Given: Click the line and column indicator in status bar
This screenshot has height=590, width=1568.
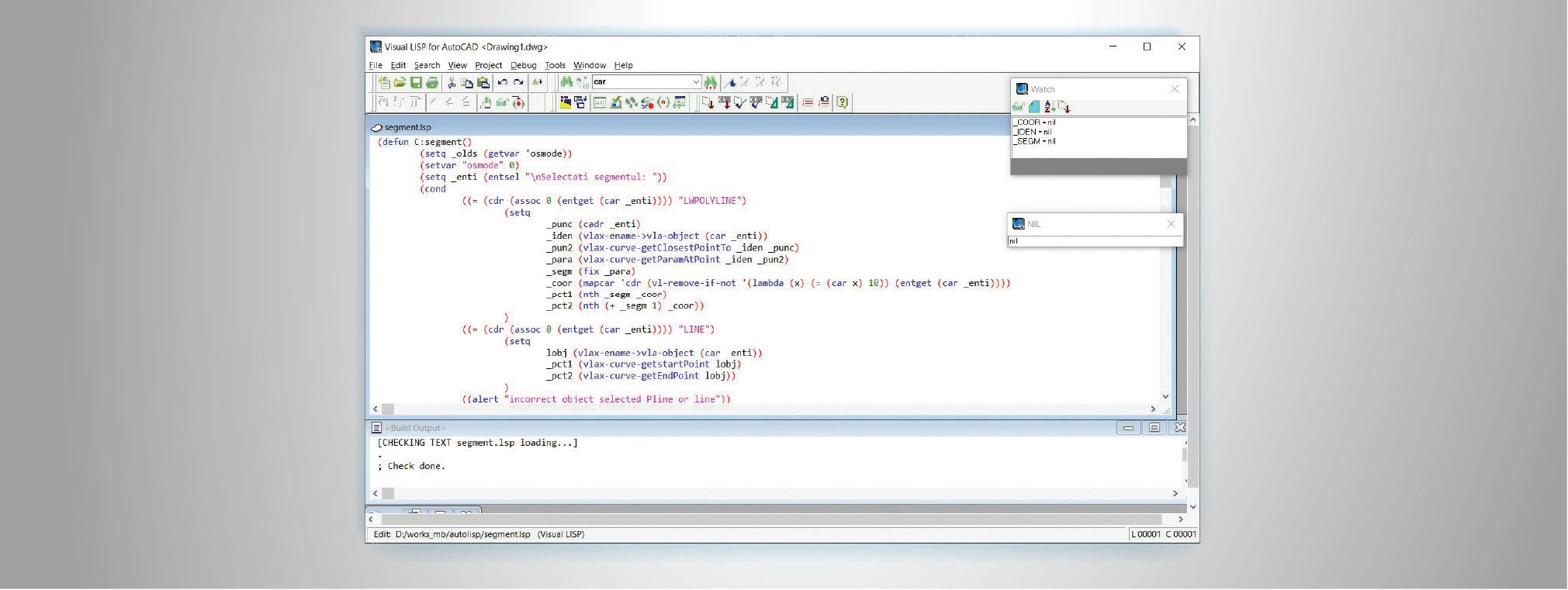Looking at the screenshot, I should (x=1163, y=534).
